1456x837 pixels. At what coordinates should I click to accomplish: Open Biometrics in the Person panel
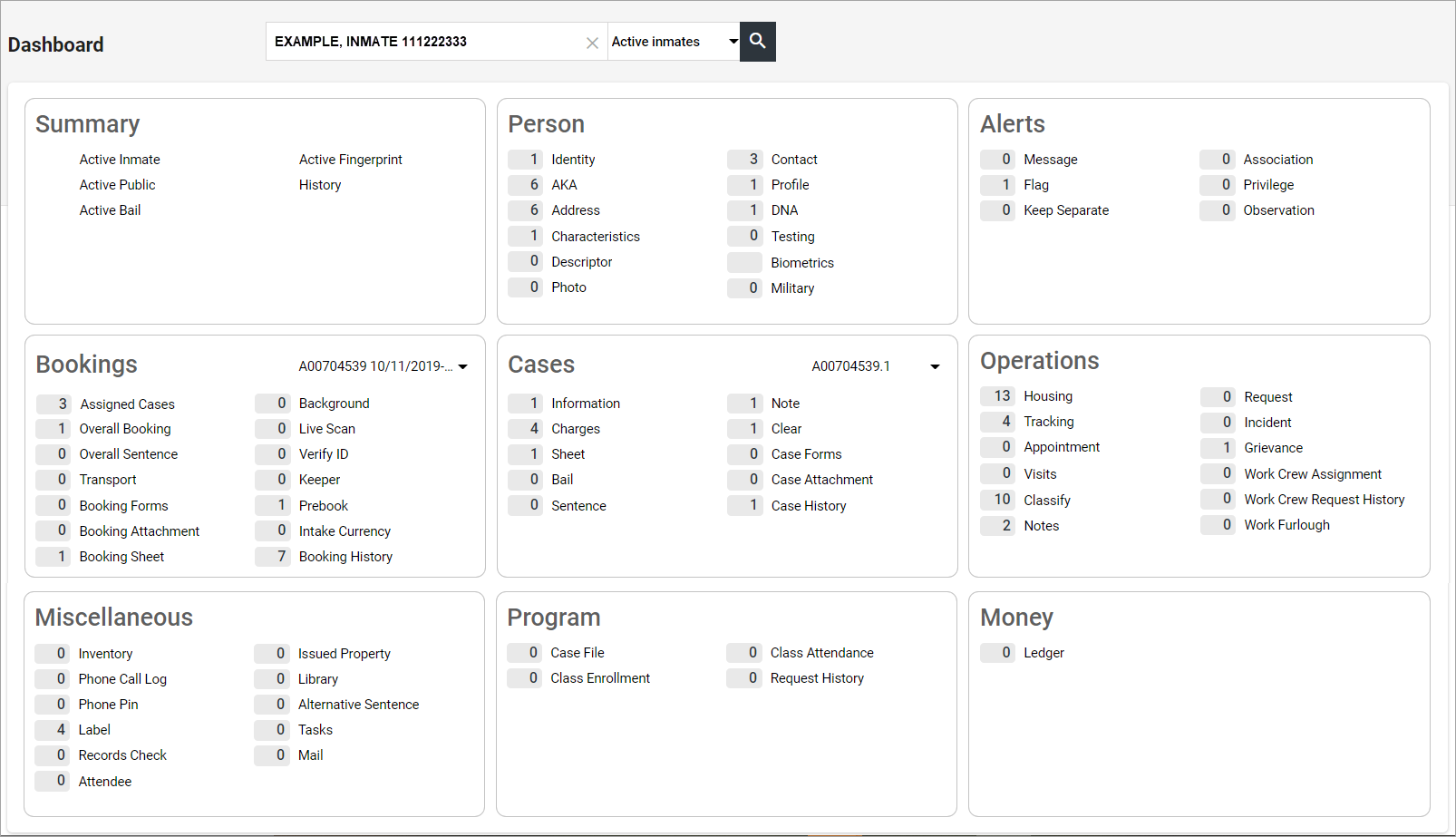tap(802, 263)
